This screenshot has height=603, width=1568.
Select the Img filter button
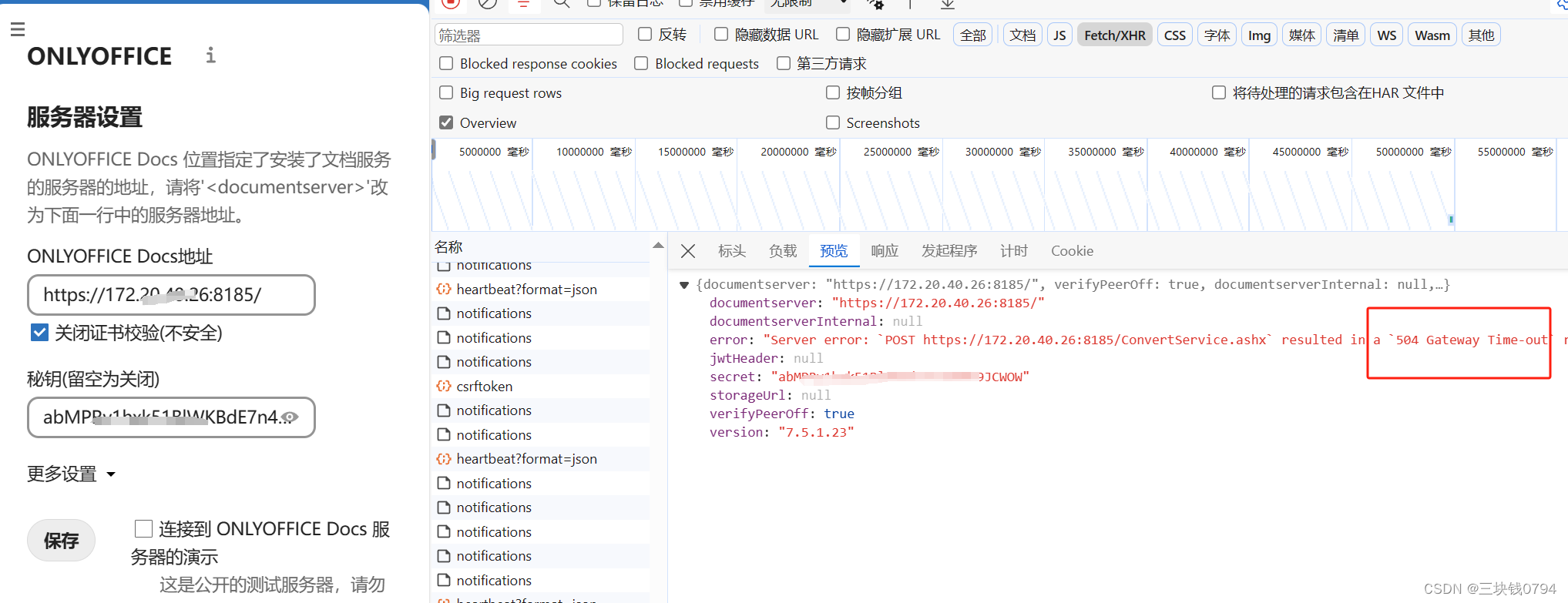(x=1259, y=35)
